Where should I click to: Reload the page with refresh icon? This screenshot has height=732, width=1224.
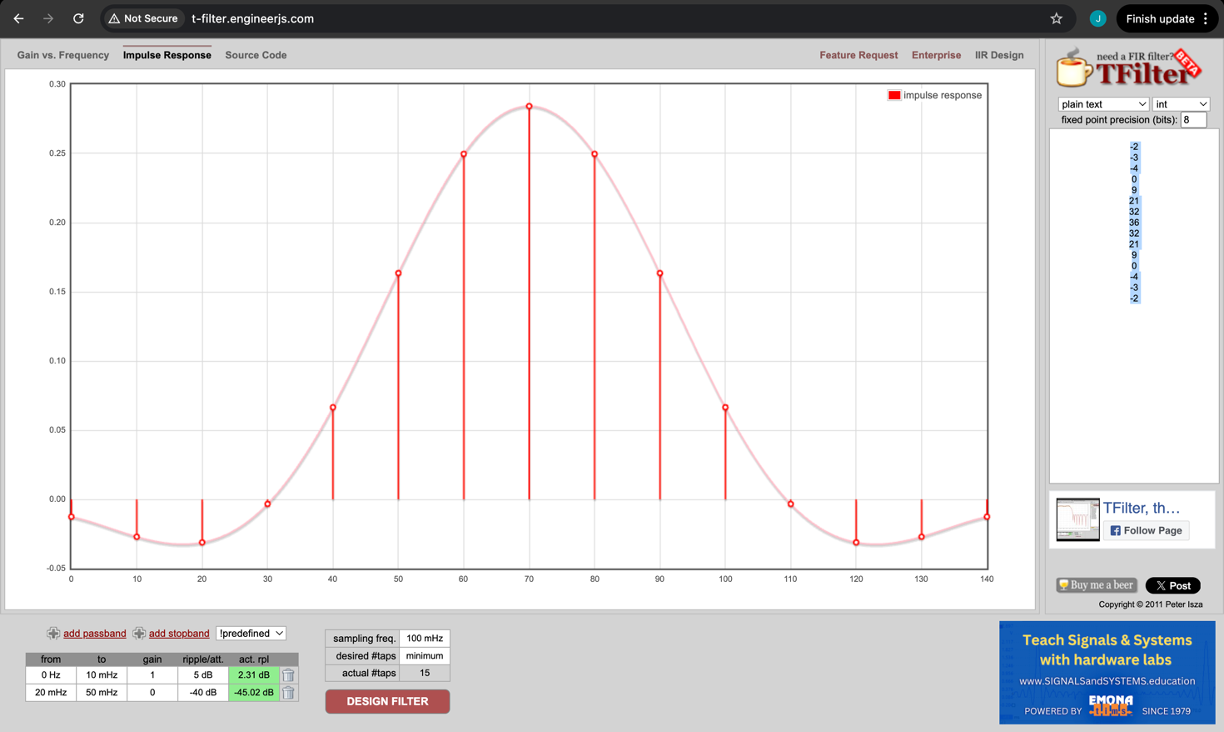(x=78, y=19)
